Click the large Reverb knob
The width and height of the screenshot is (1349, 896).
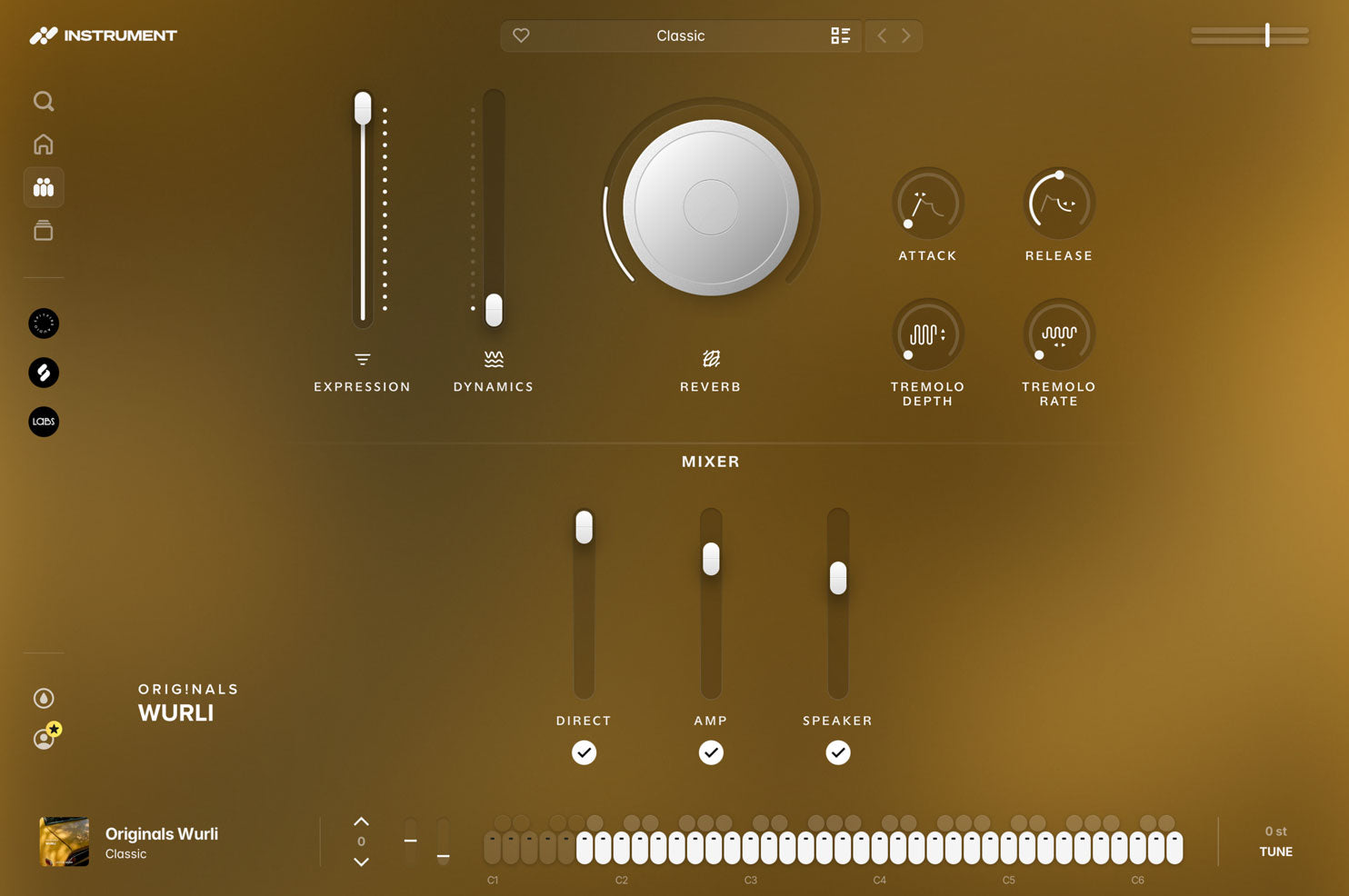[x=711, y=207]
